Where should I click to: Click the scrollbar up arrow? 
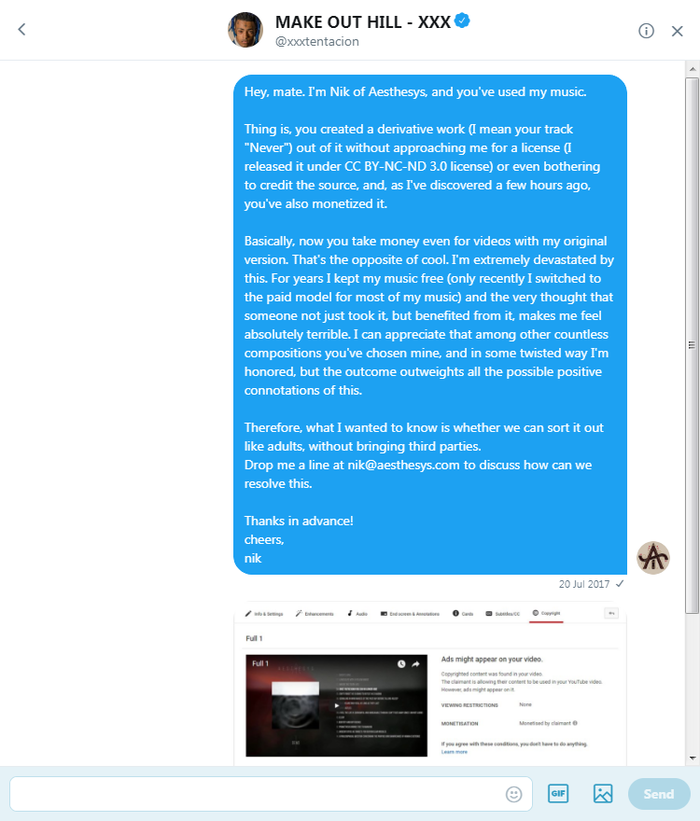(692, 69)
